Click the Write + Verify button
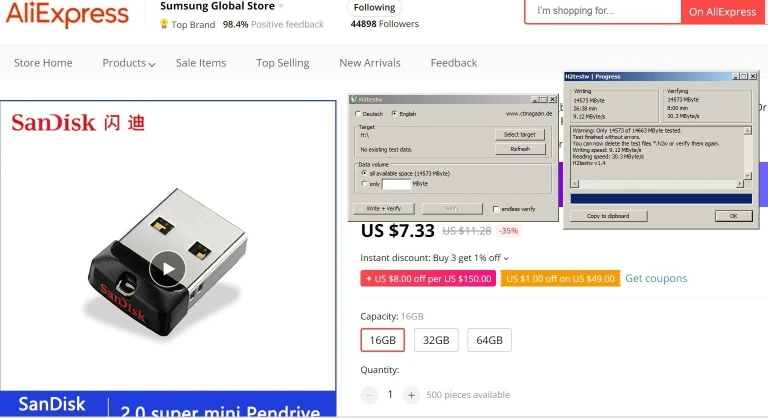This screenshot has width=768, height=418. coord(384,209)
